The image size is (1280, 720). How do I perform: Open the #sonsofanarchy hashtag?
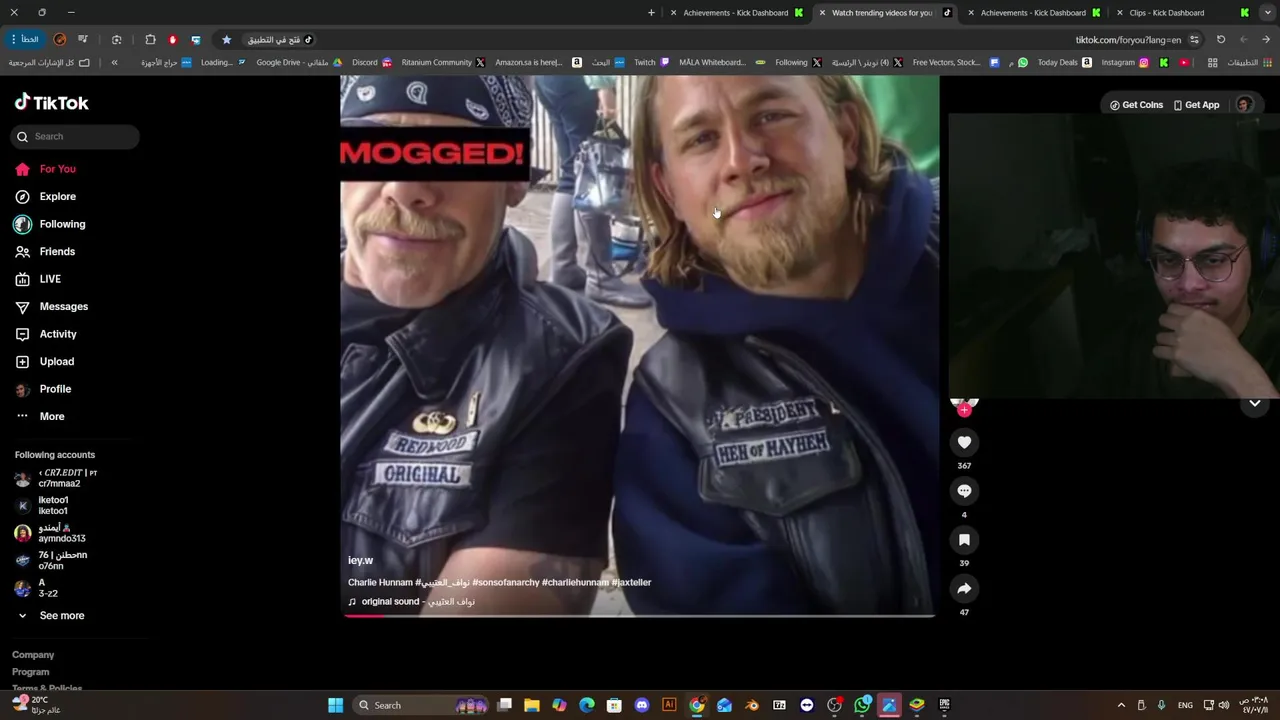click(x=505, y=582)
